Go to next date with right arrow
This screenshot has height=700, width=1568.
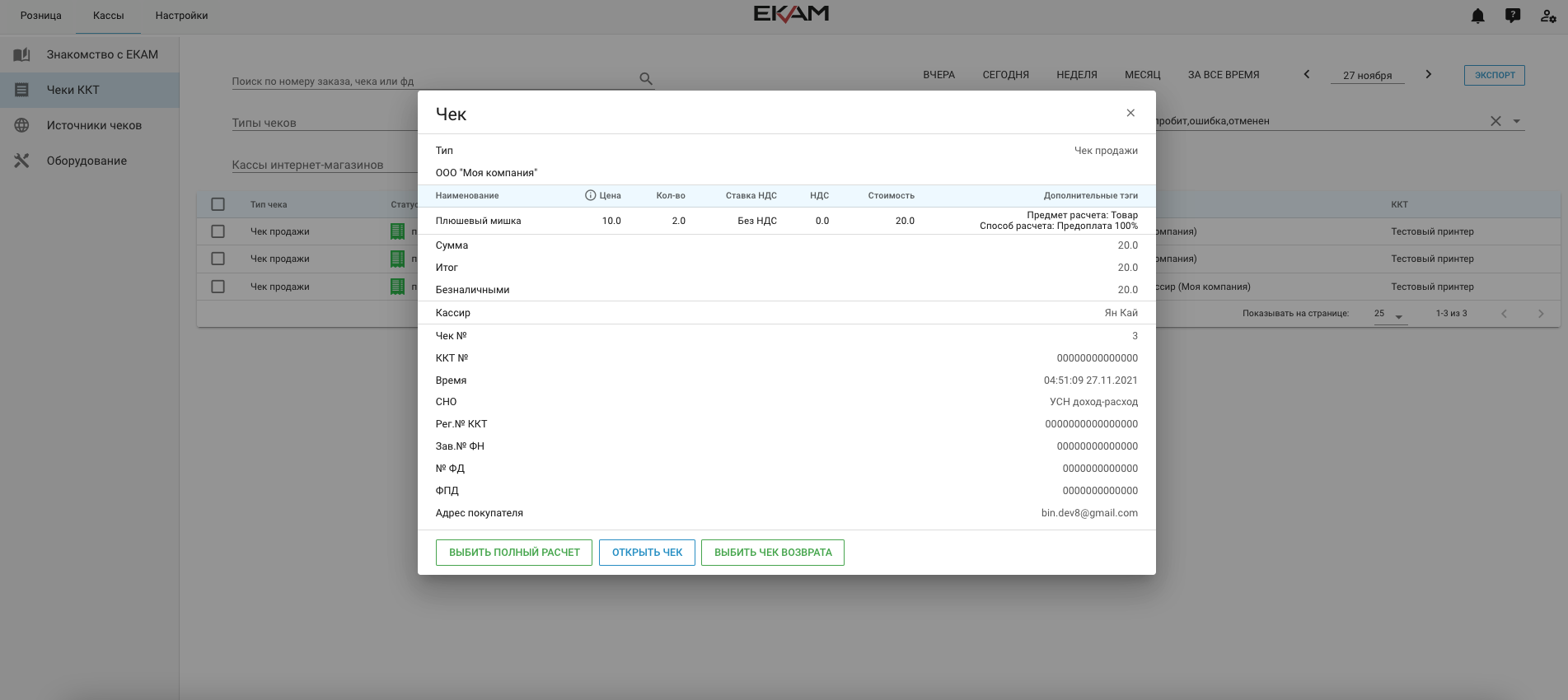pyautogui.click(x=1429, y=74)
